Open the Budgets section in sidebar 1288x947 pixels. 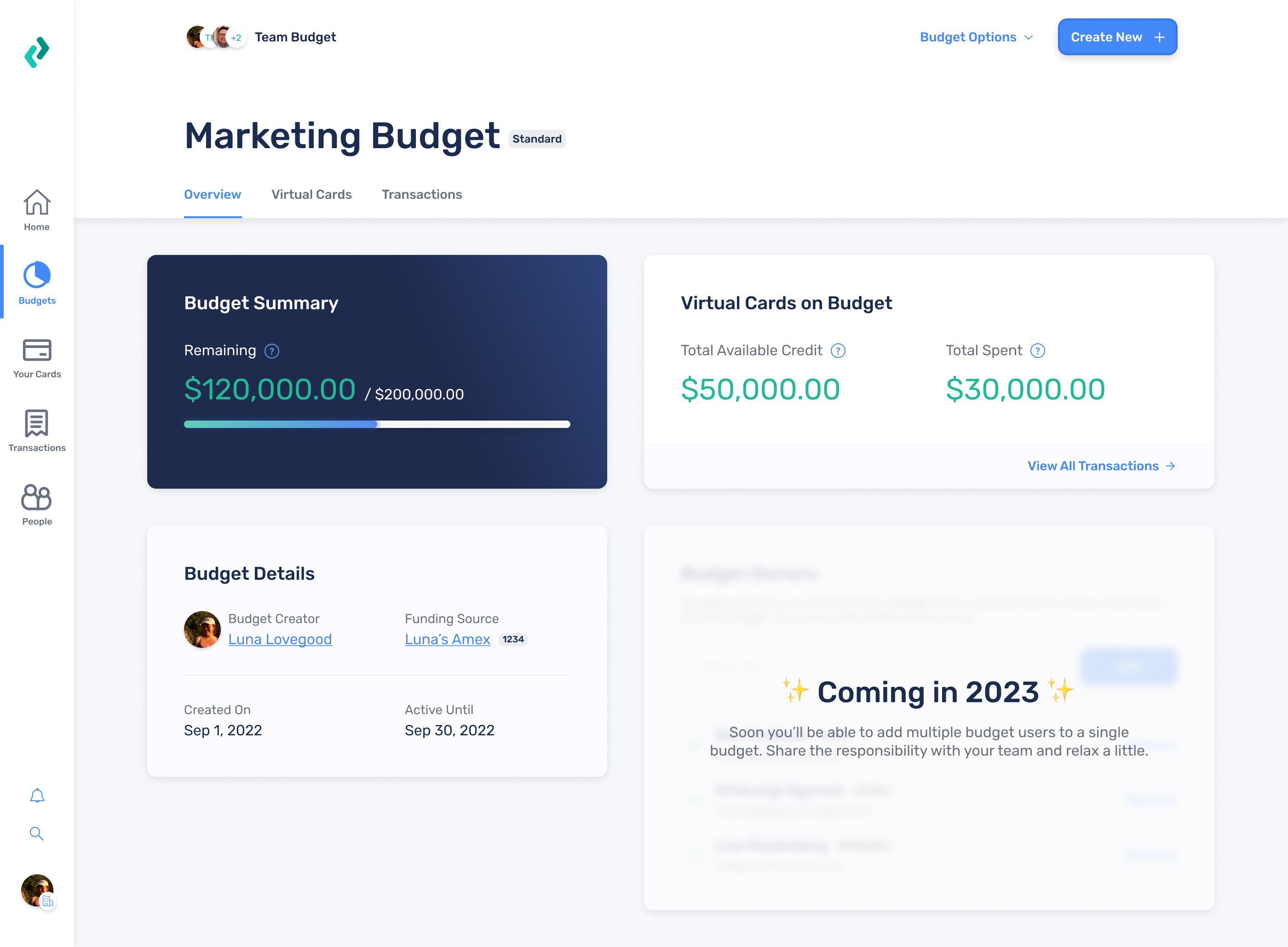(x=36, y=283)
